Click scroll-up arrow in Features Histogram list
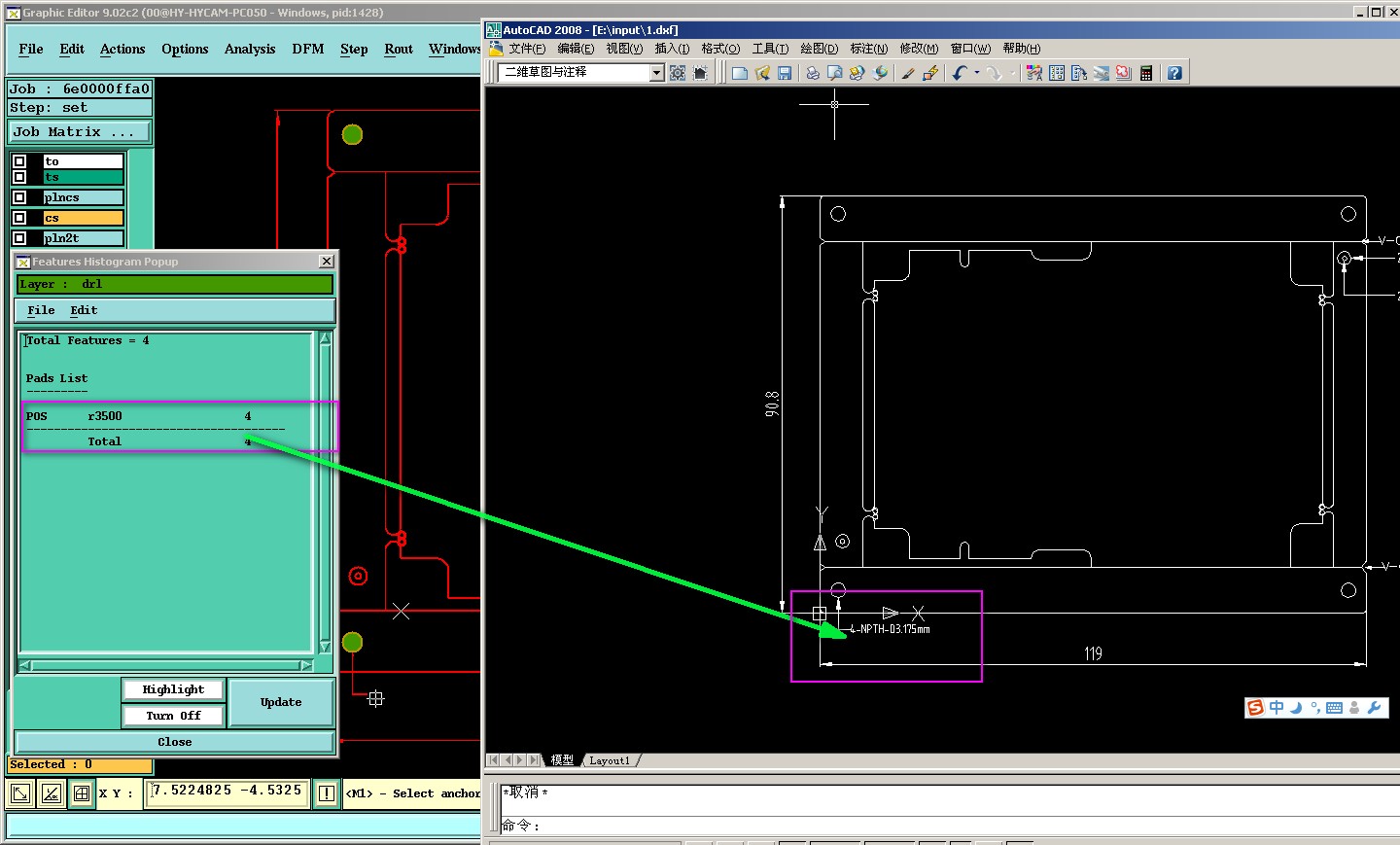The height and width of the screenshot is (845, 1400). tap(325, 338)
